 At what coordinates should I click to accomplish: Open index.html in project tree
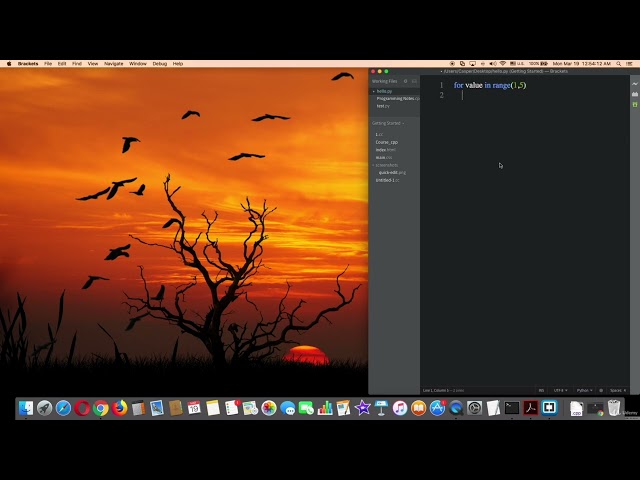386,150
